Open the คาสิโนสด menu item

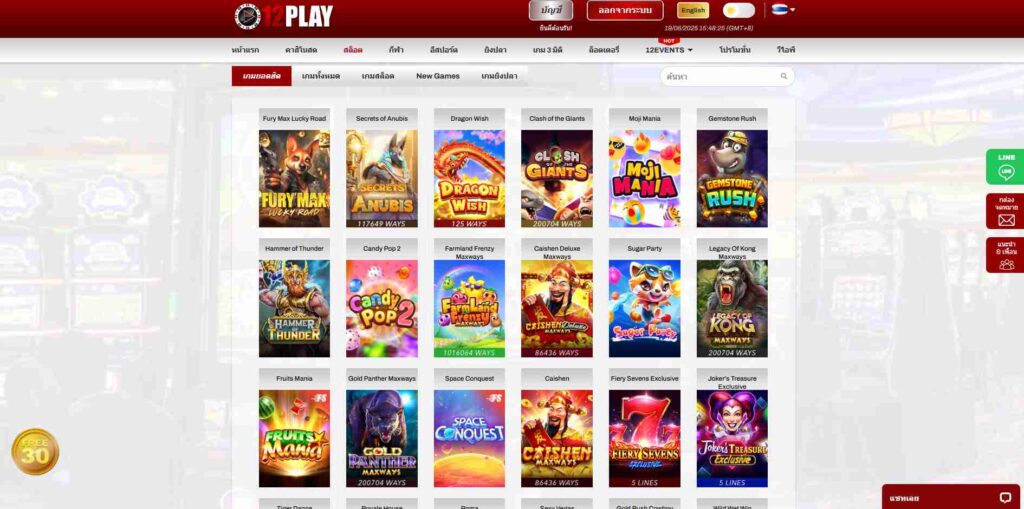(x=301, y=50)
